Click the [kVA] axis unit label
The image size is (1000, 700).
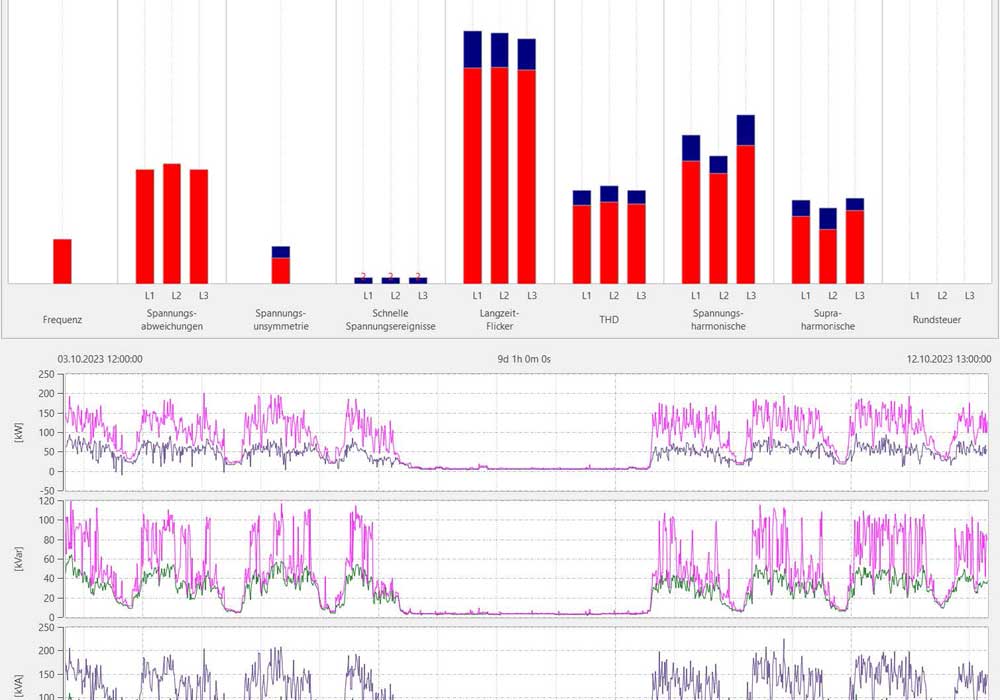tap(18, 687)
